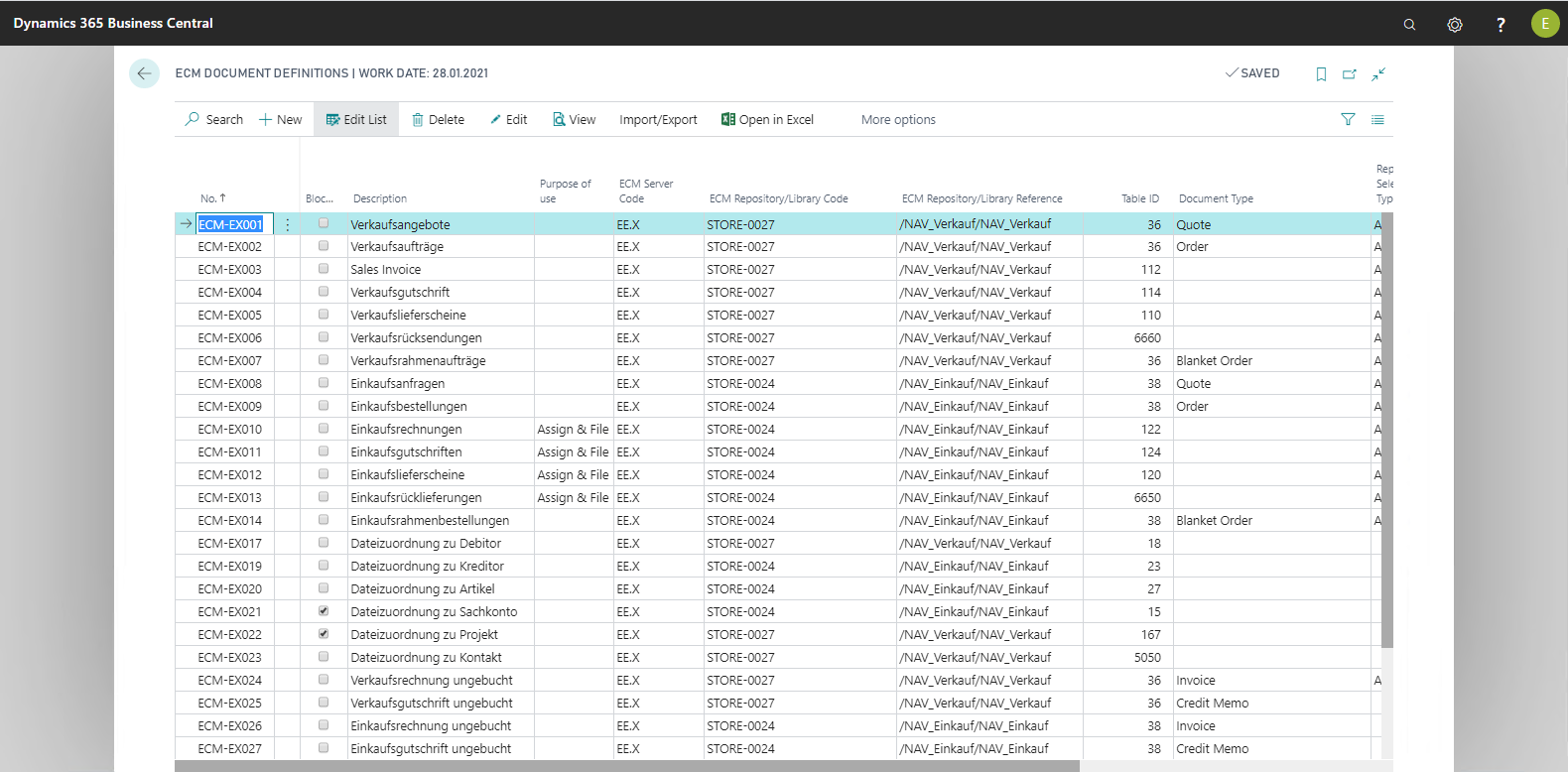This screenshot has width=1568, height=772.
Task: Click the help question mark icon
Action: tap(1501, 24)
